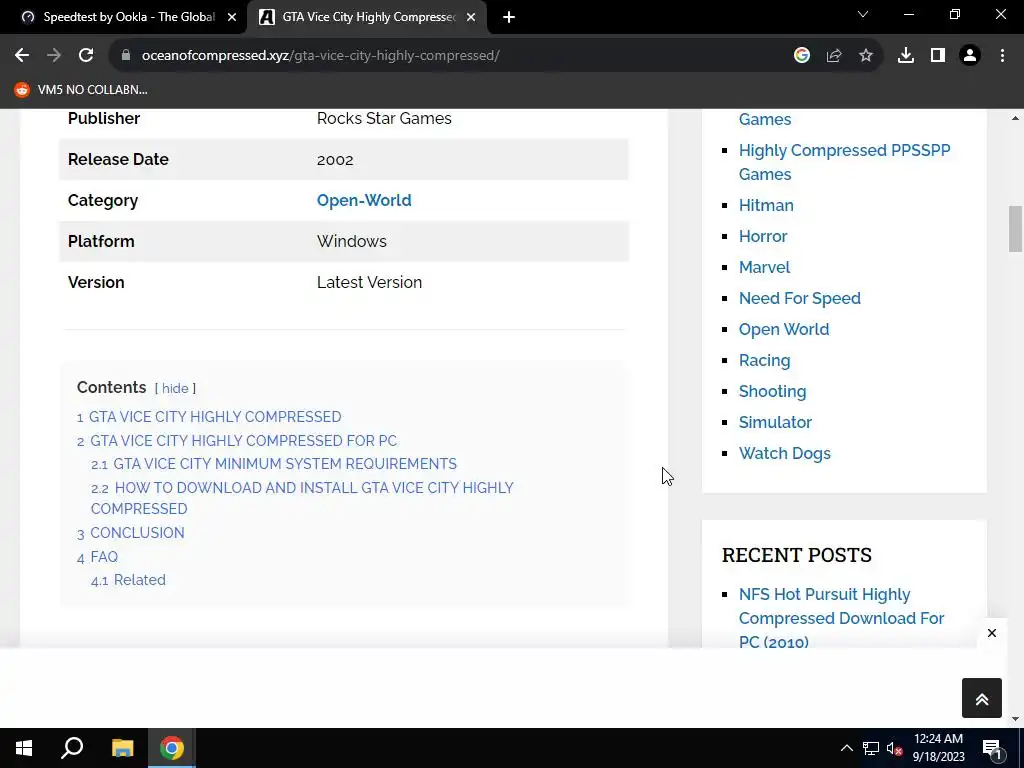View site security lock info
The width and height of the screenshot is (1024, 768).
coord(126,56)
